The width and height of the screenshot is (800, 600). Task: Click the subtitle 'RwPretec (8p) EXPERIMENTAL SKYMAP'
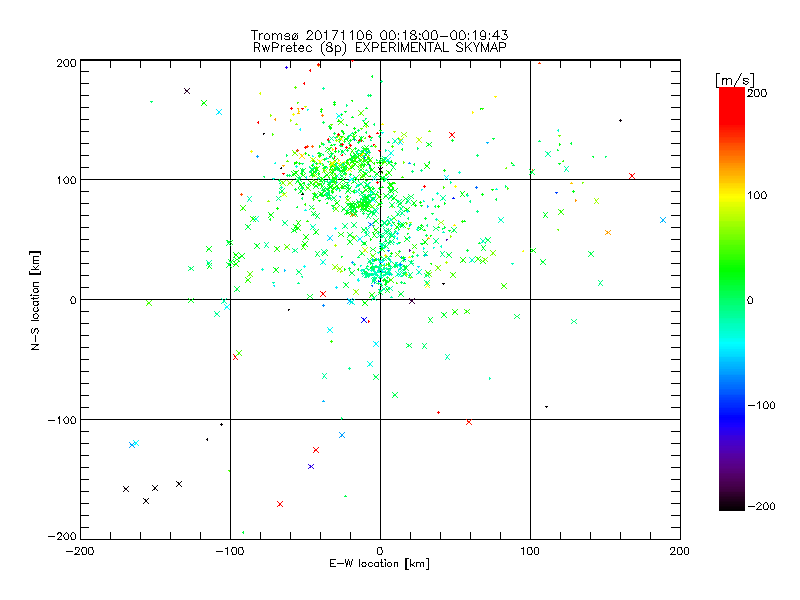[x=379, y=47]
